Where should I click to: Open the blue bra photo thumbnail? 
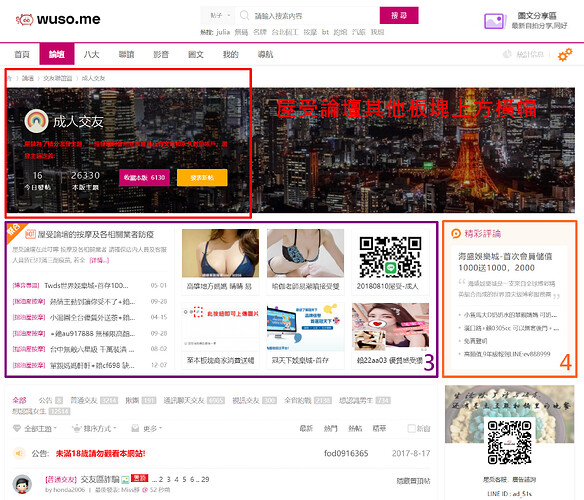pyautogui.click(x=220, y=253)
